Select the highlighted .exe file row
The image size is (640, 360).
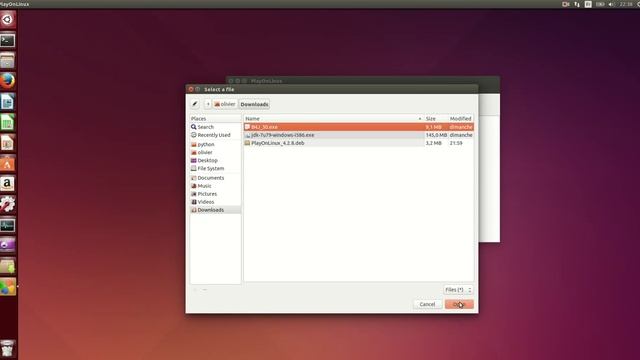coord(359,127)
